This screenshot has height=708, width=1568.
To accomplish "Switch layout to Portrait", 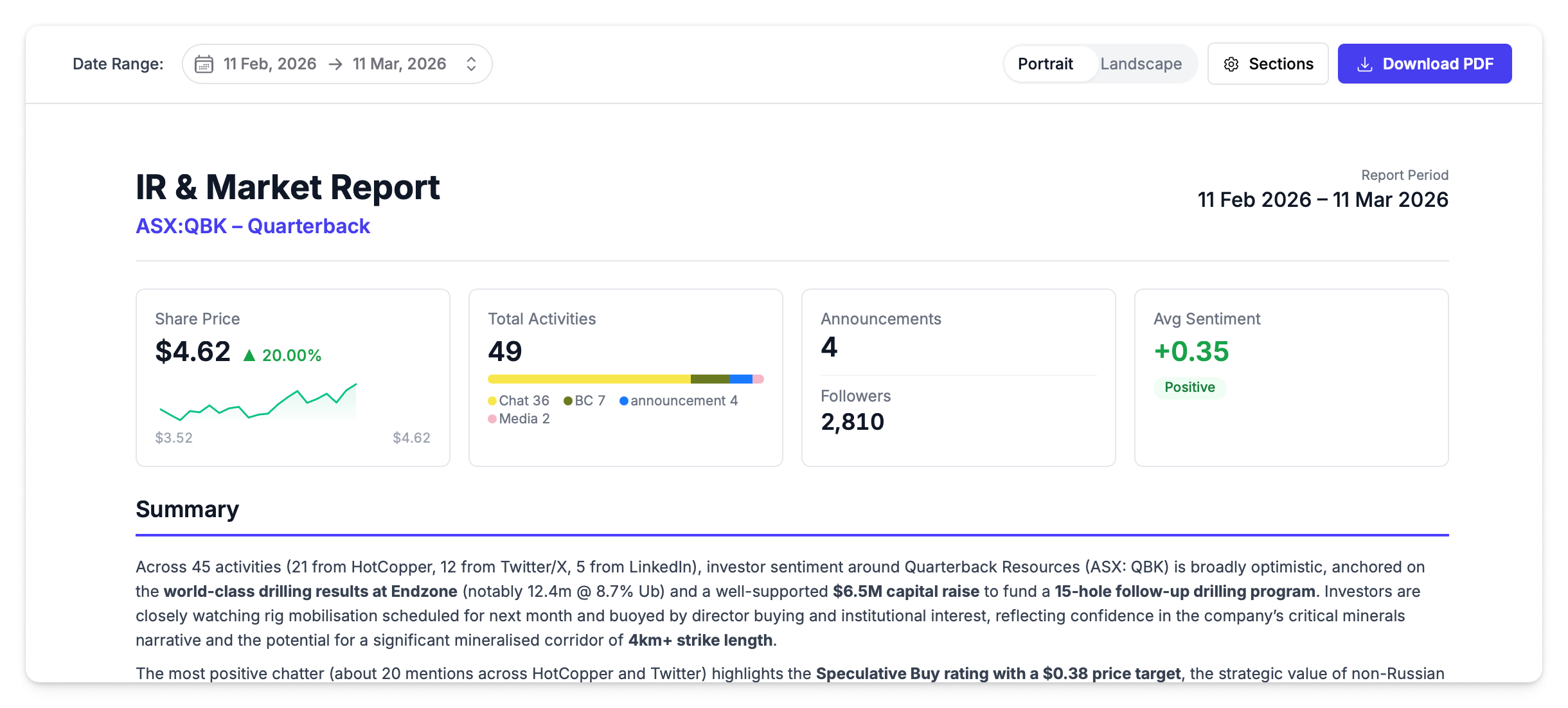I will pyautogui.click(x=1045, y=64).
